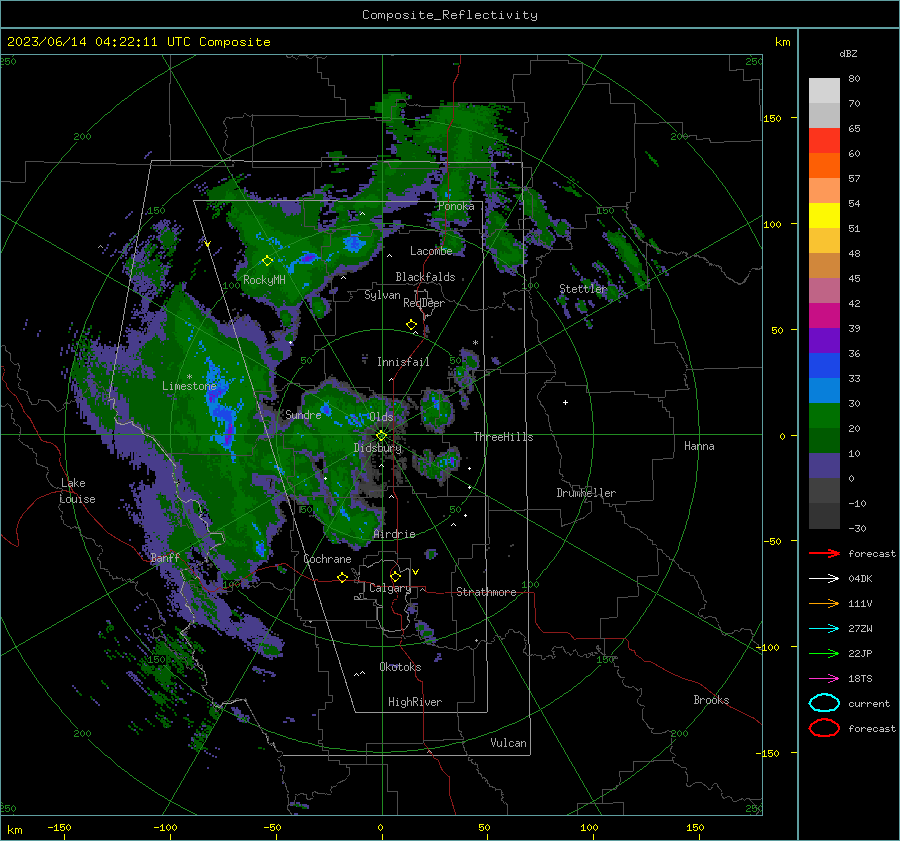900x841 pixels.
Task: Click the magenta 18TS arrow icon
Action: point(824,678)
